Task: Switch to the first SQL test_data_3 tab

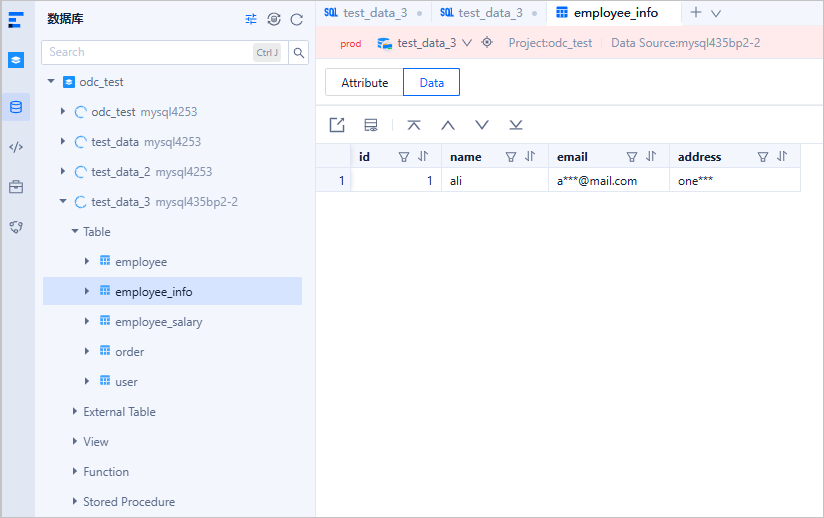Action: click(366, 13)
